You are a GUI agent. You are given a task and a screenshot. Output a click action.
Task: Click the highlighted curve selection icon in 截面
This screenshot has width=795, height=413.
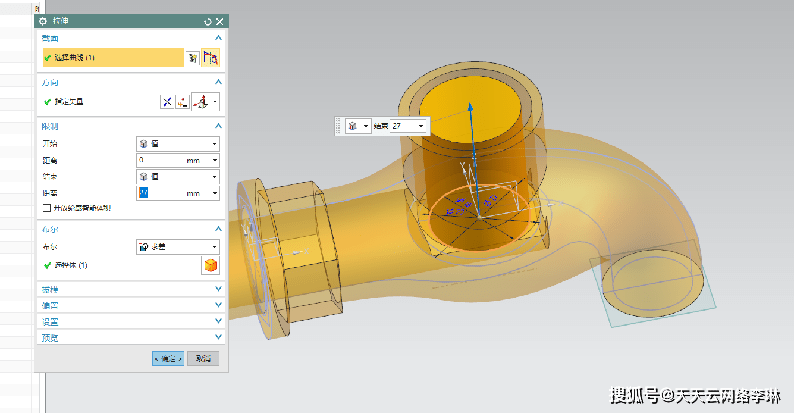tap(210, 58)
